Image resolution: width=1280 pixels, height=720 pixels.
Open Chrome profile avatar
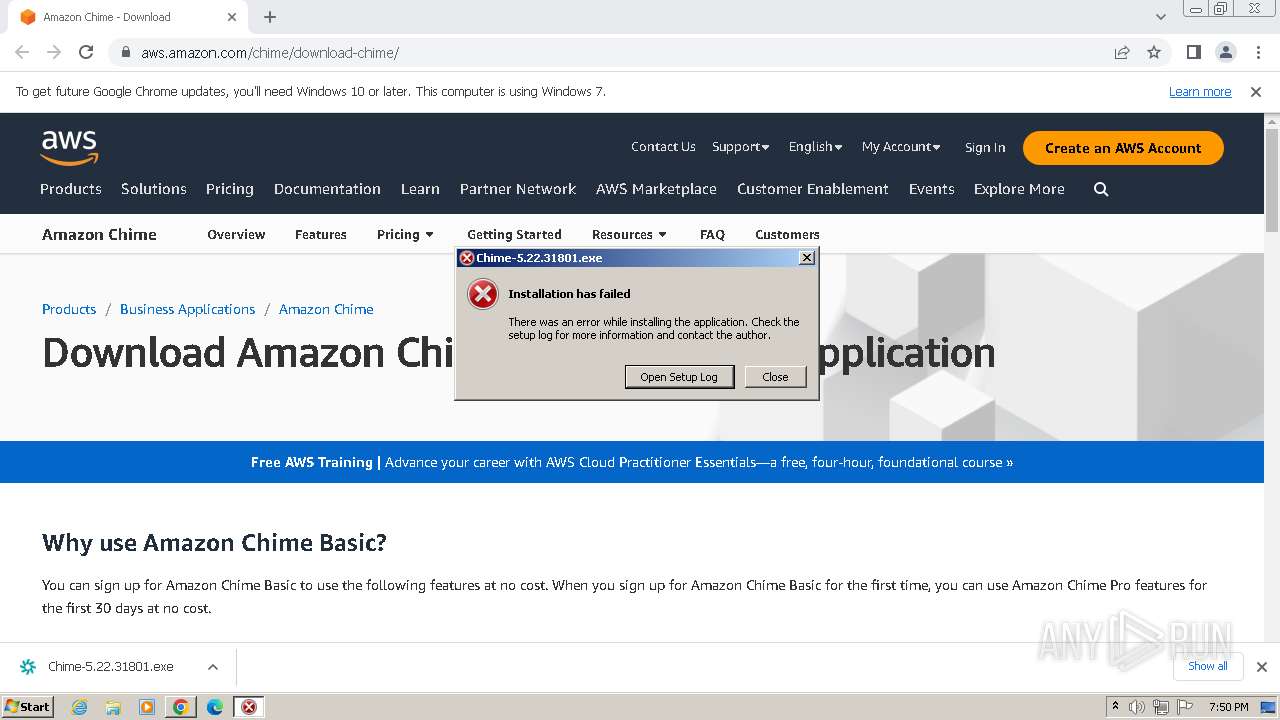[x=1225, y=52]
